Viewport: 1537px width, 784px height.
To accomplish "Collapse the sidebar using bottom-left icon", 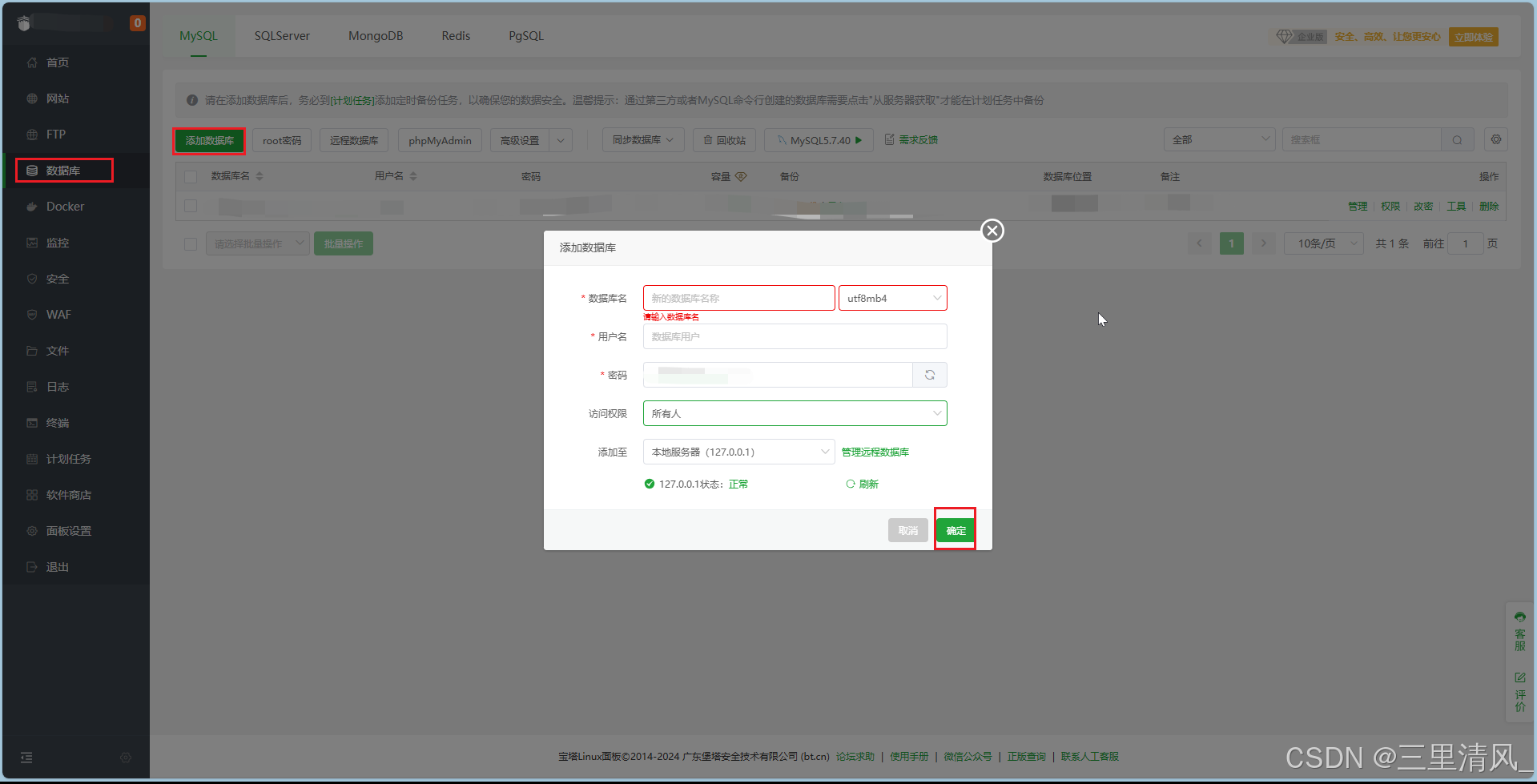I will click(26, 758).
